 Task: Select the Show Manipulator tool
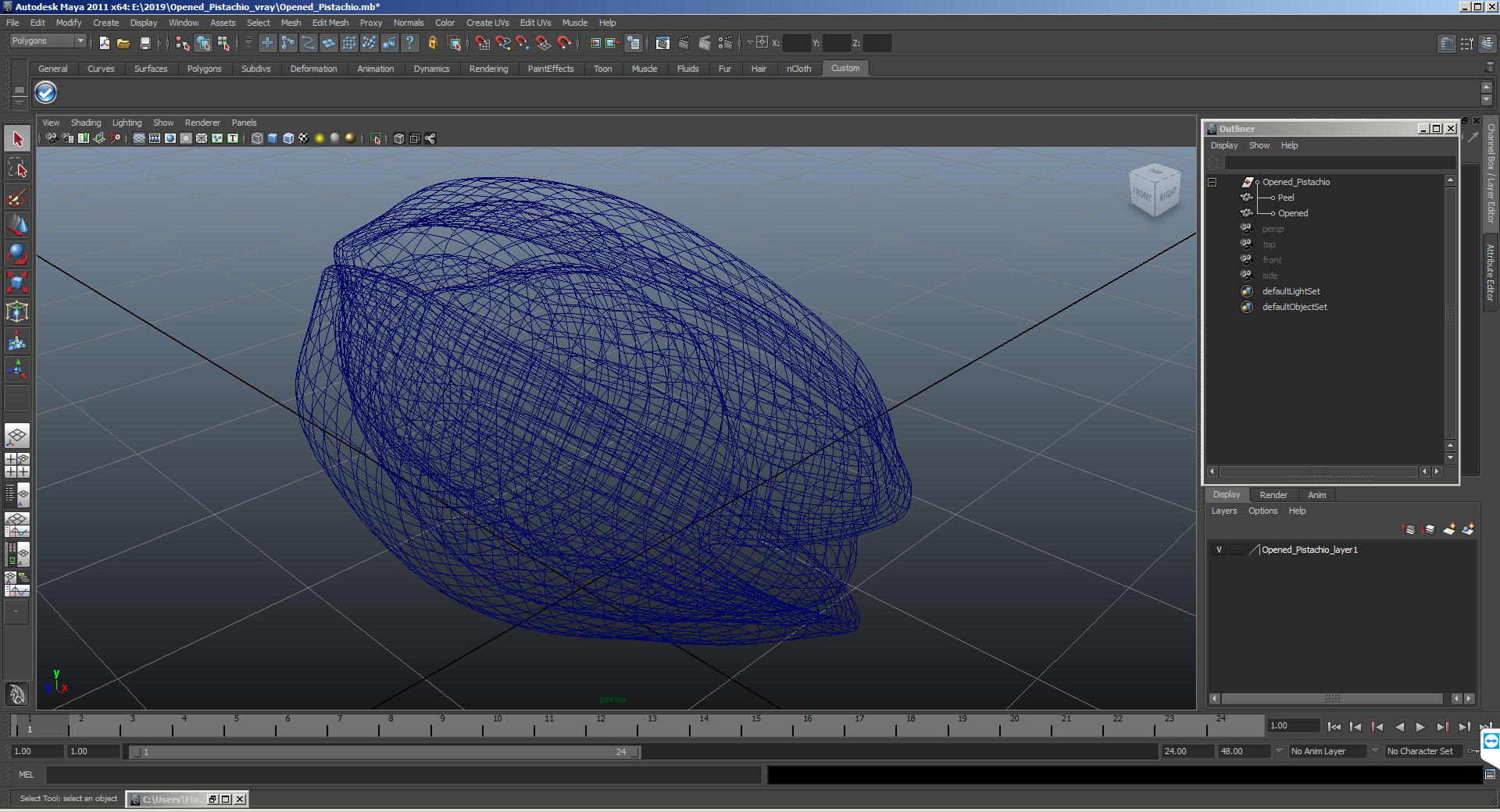[x=17, y=369]
